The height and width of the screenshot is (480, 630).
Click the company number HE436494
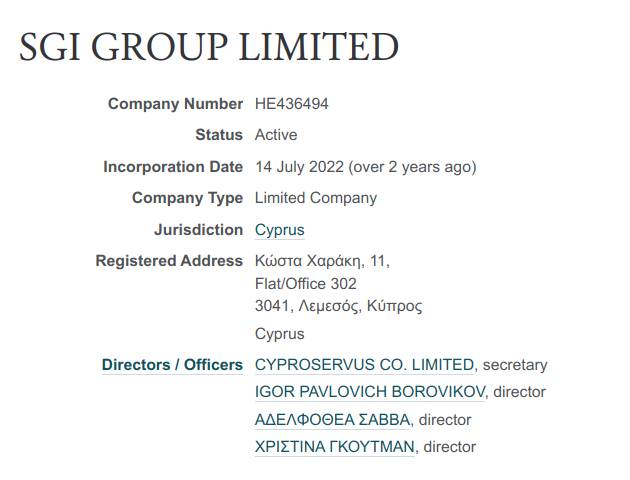coord(292,104)
